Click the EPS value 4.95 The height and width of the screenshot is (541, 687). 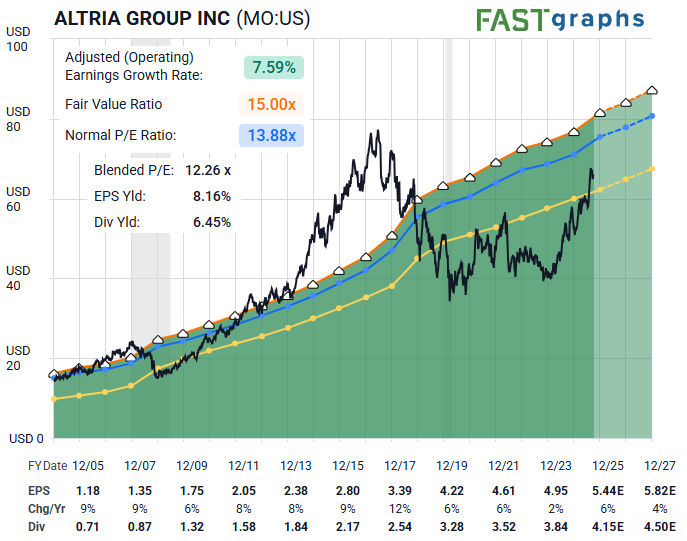[555, 491]
